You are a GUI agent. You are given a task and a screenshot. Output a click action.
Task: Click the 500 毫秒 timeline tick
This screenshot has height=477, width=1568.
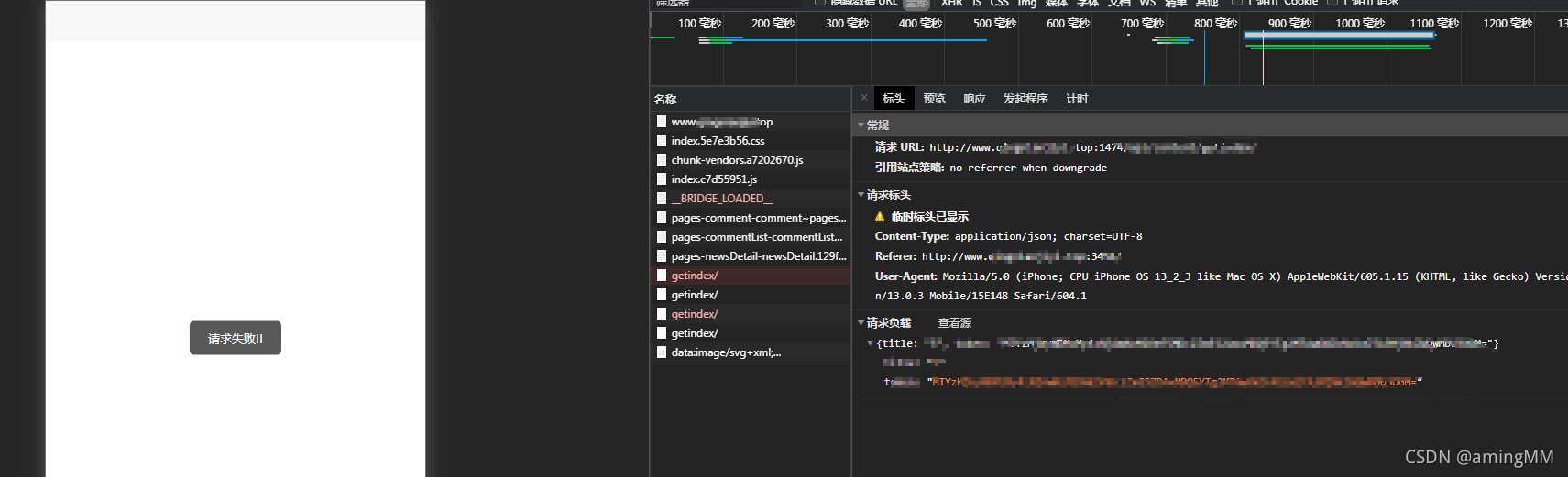pyautogui.click(x=994, y=24)
